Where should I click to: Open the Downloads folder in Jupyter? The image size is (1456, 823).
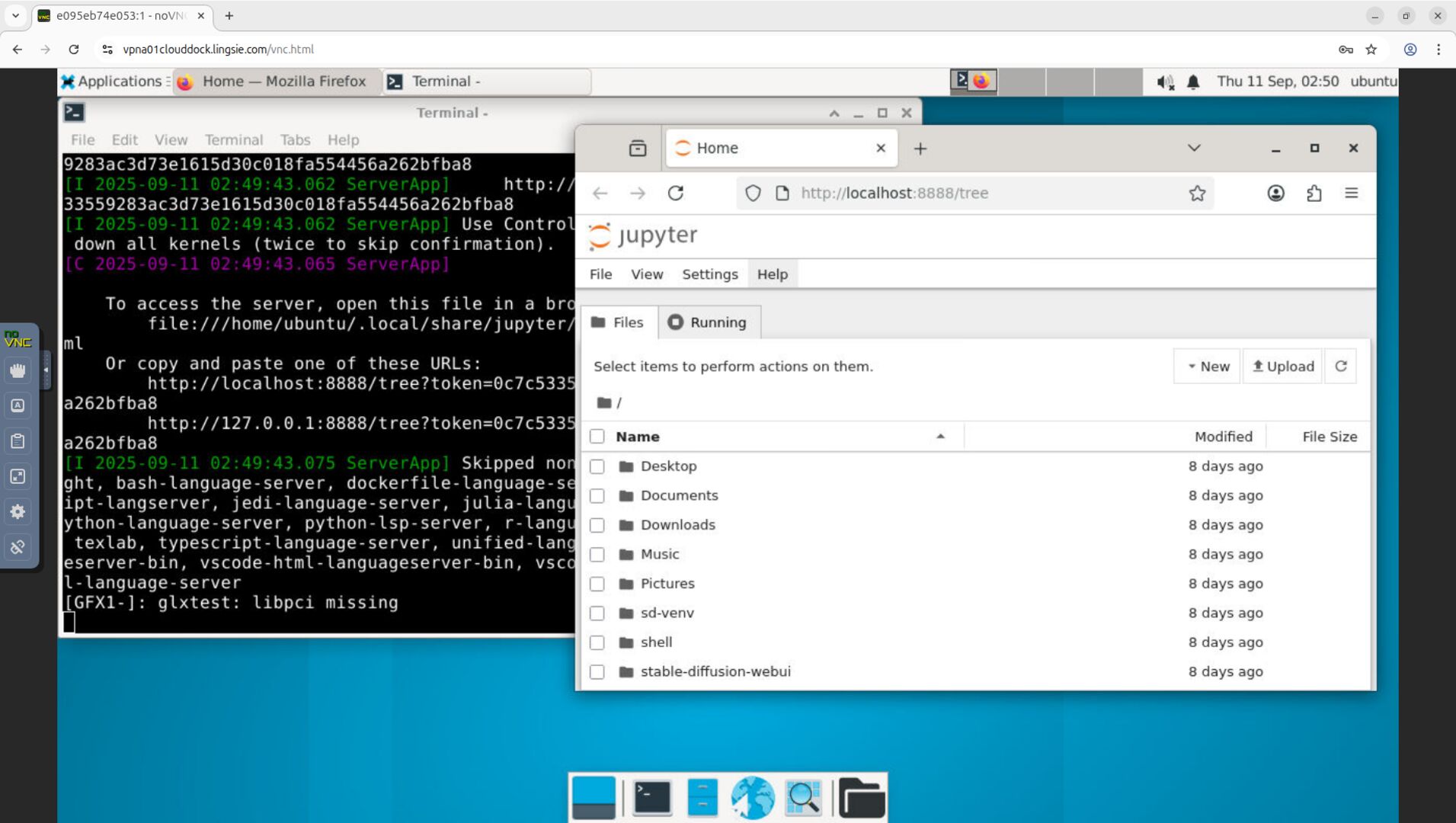tap(677, 524)
